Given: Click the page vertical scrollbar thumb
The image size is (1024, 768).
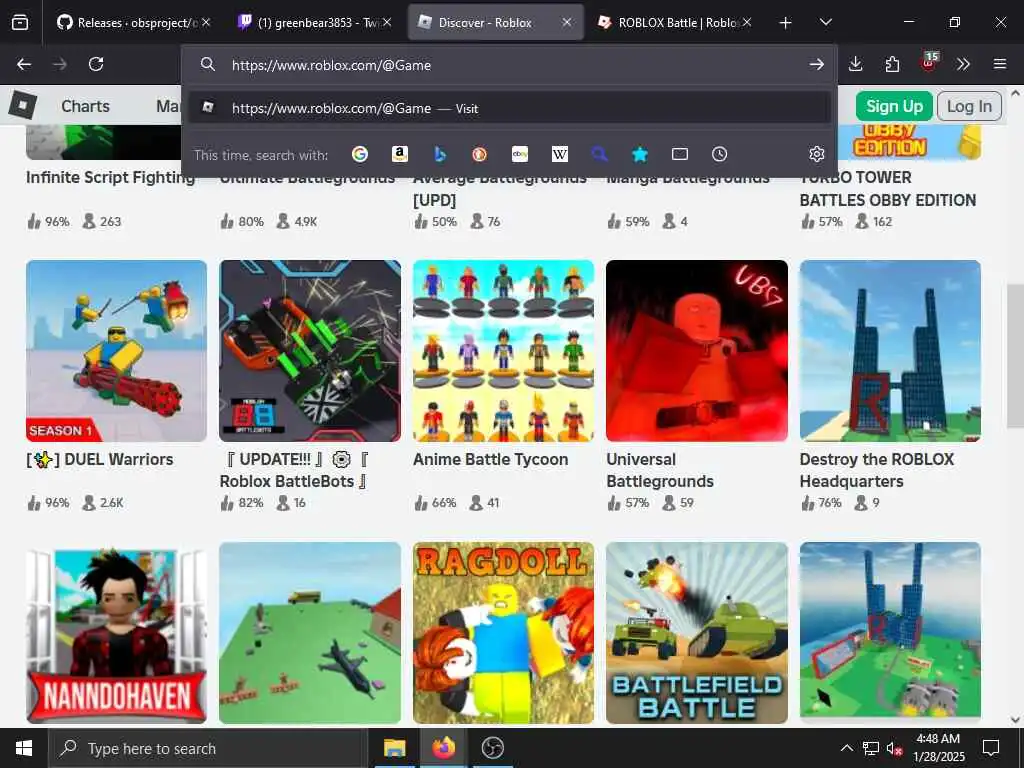Looking at the screenshot, I should (x=1015, y=356).
